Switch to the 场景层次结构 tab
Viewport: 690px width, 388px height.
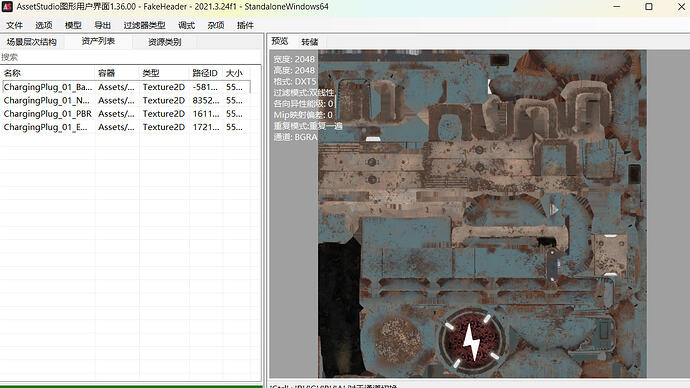tap(32, 42)
